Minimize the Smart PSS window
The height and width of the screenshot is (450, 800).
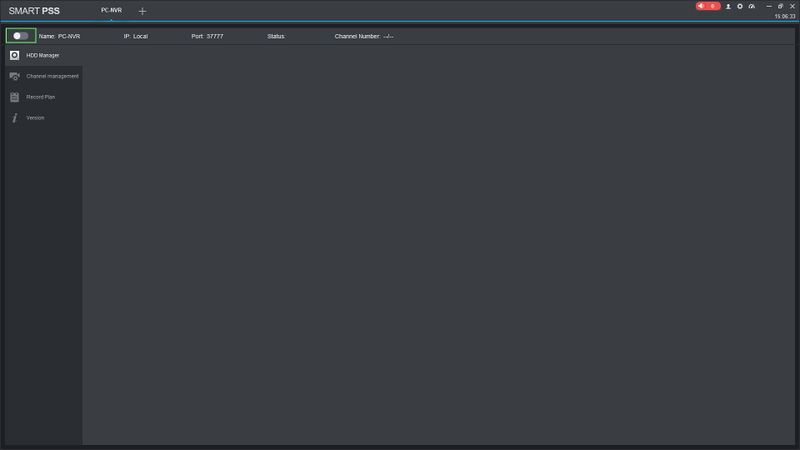769,6
